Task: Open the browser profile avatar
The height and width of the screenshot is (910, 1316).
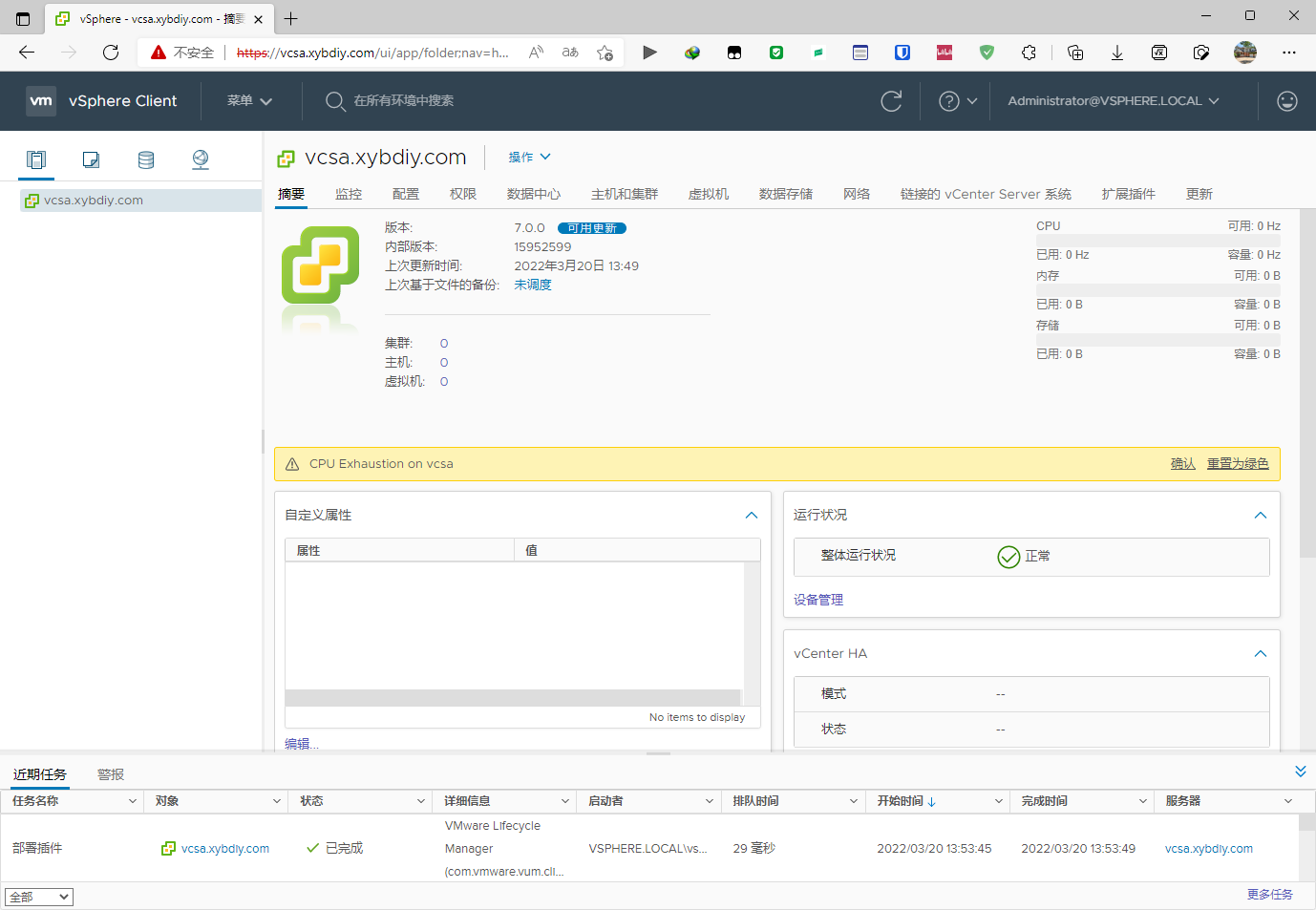Action: 1245,53
